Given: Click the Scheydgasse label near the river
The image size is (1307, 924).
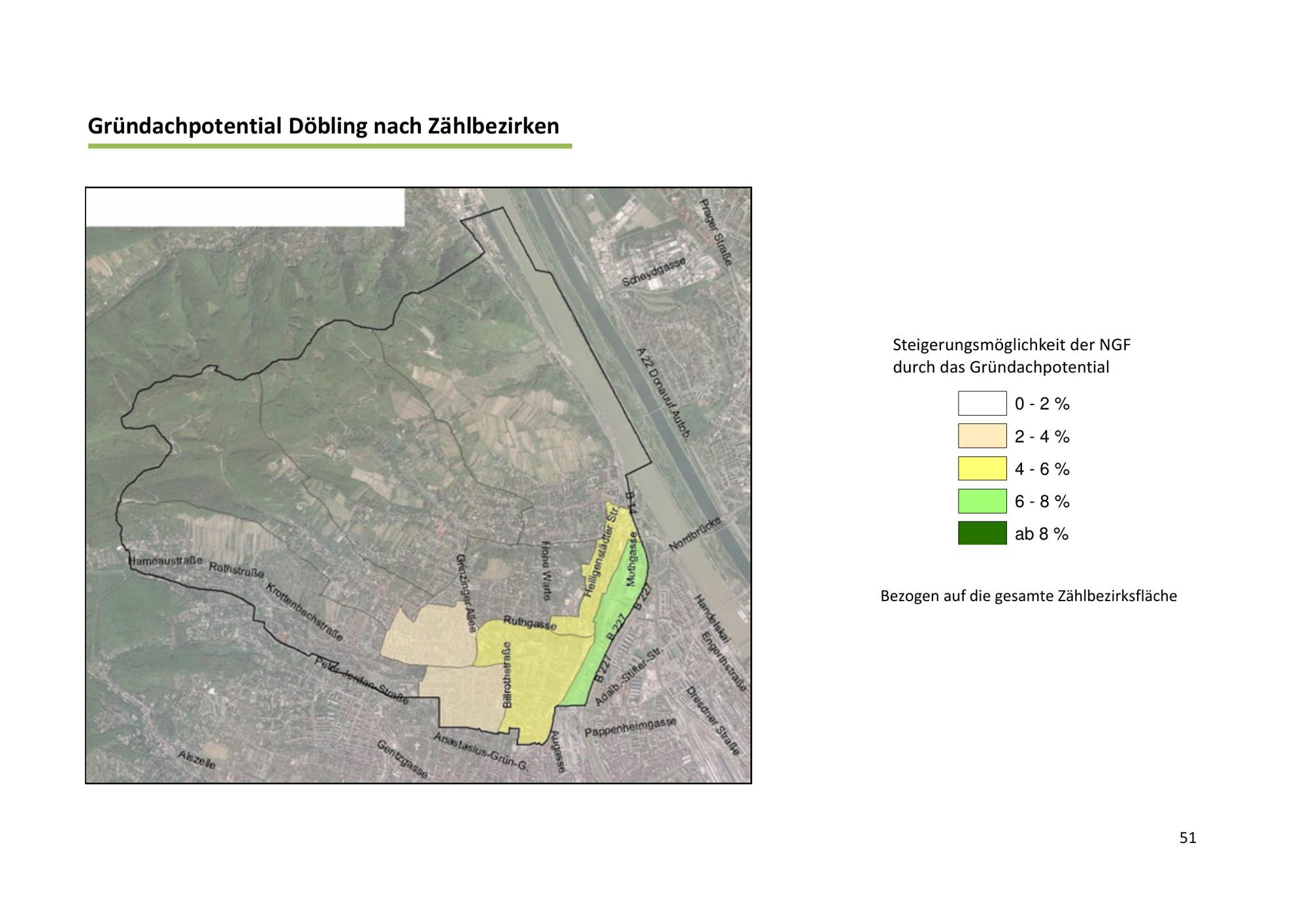Looking at the screenshot, I should coord(654,272).
